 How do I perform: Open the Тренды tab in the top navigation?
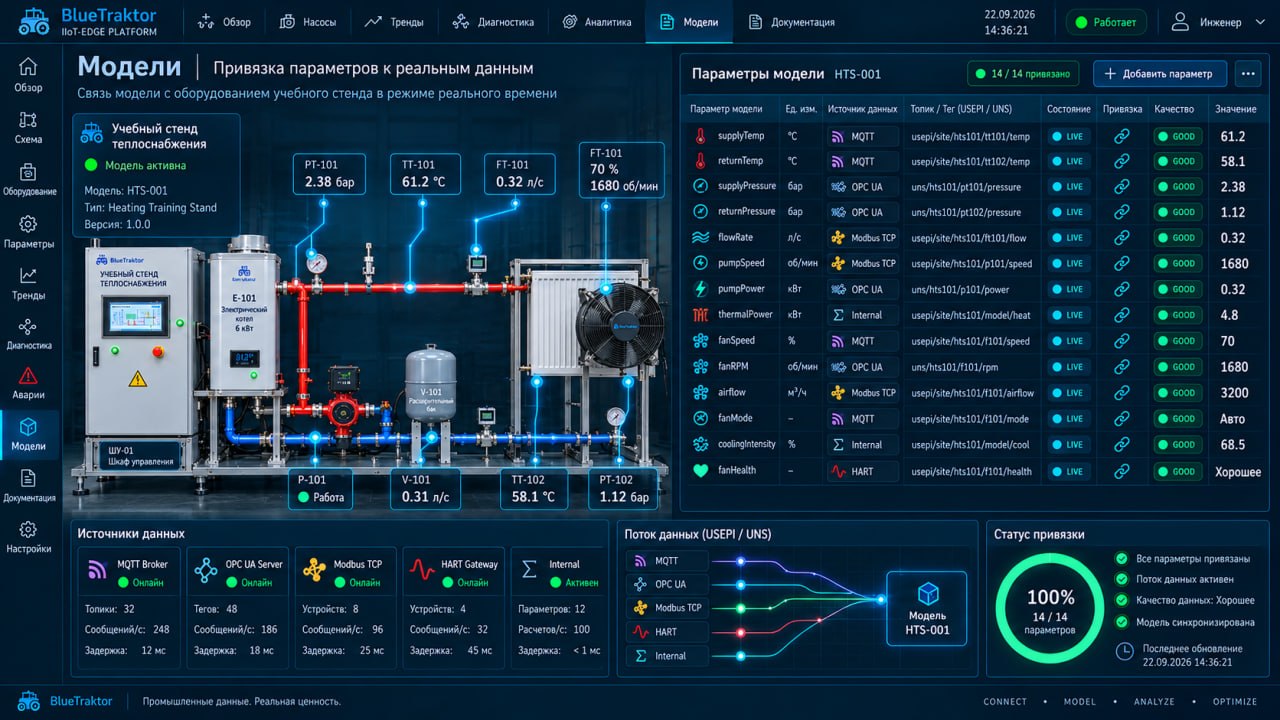pyautogui.click(x=394, y=22)
